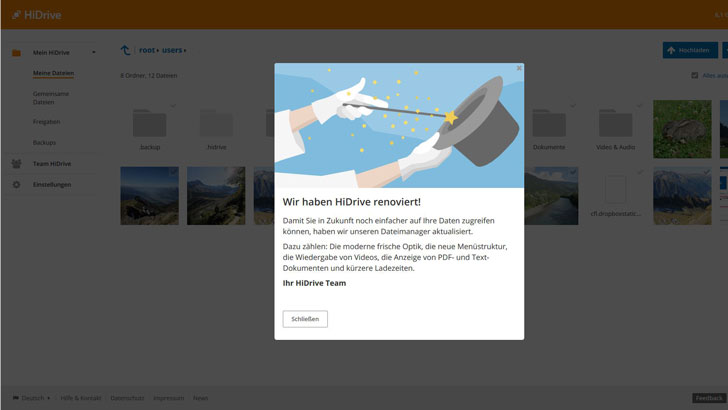Navigate to users breadcrumb
Image resolution: width=728 pixels, height=410 pixels.
[172, 50]
